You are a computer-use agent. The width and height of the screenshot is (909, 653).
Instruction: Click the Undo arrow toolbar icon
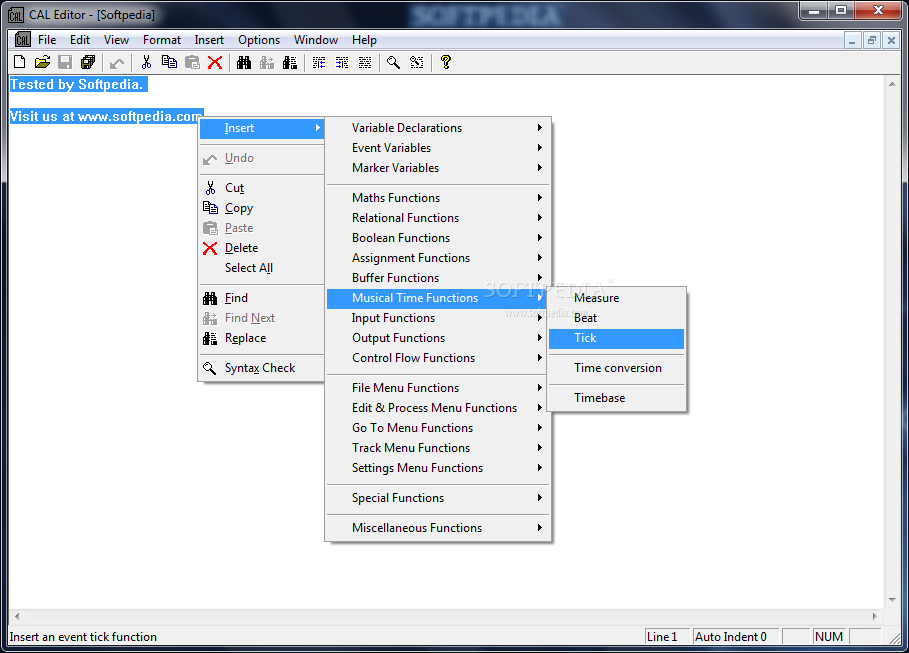117,62
